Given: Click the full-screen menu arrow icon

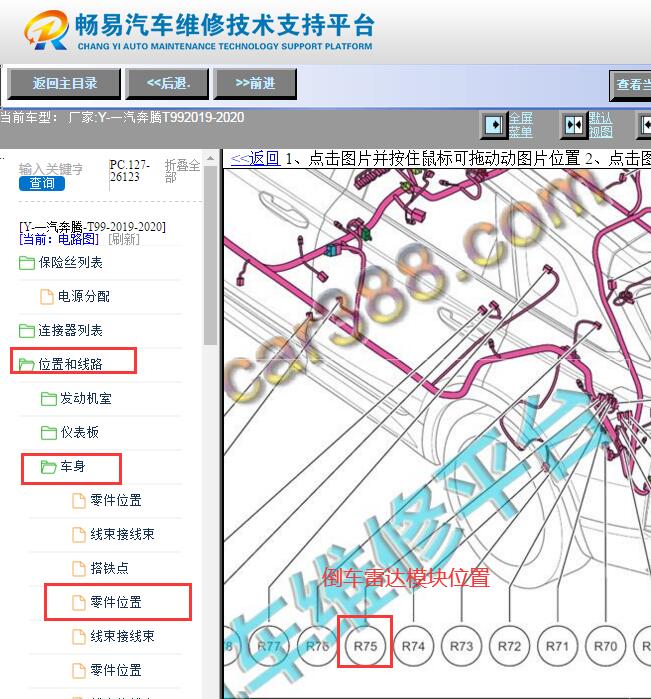Looking at the screenshot, I should (x=494, y=125).
